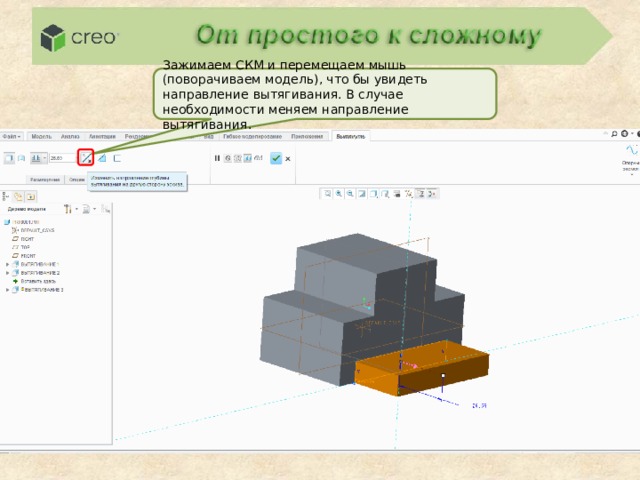The height and width of the screenshot is (480, 640).
Task: Select the extrude as surface icon
Action: click(21, 158)
